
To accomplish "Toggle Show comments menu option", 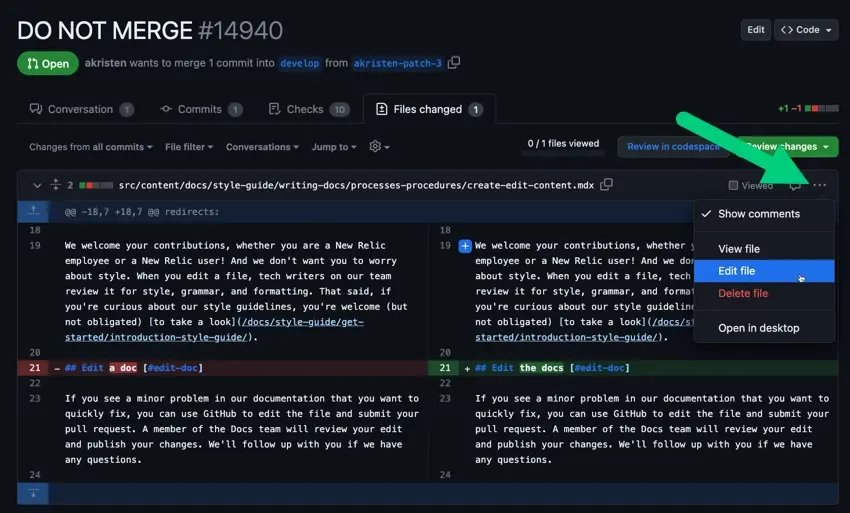I will click(x=758, y=214).
